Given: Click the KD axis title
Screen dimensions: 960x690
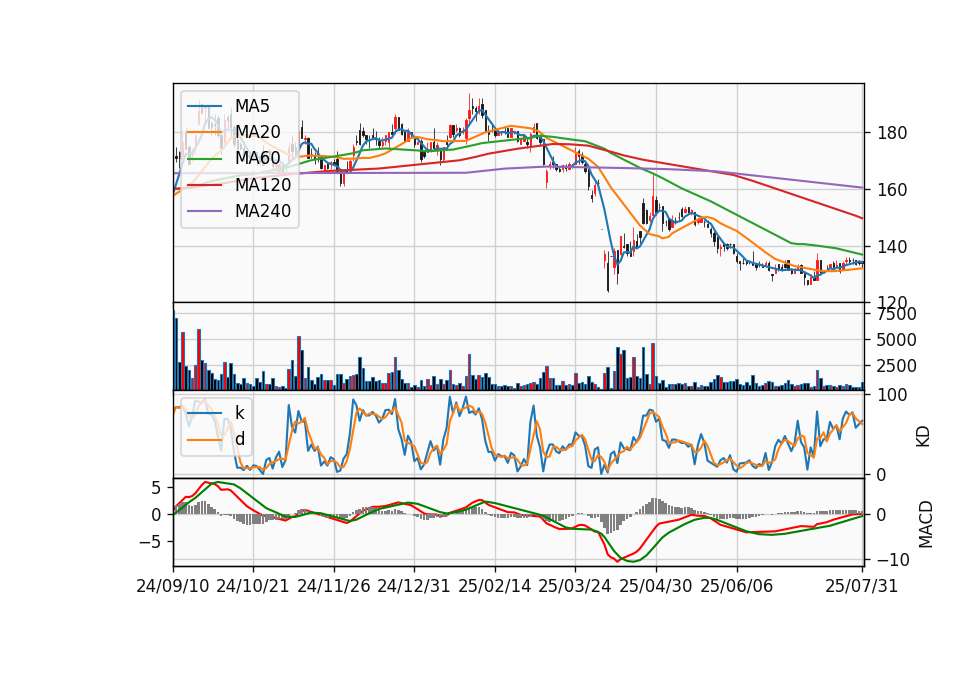Looking at the screenshot, I should pos(923,436).
